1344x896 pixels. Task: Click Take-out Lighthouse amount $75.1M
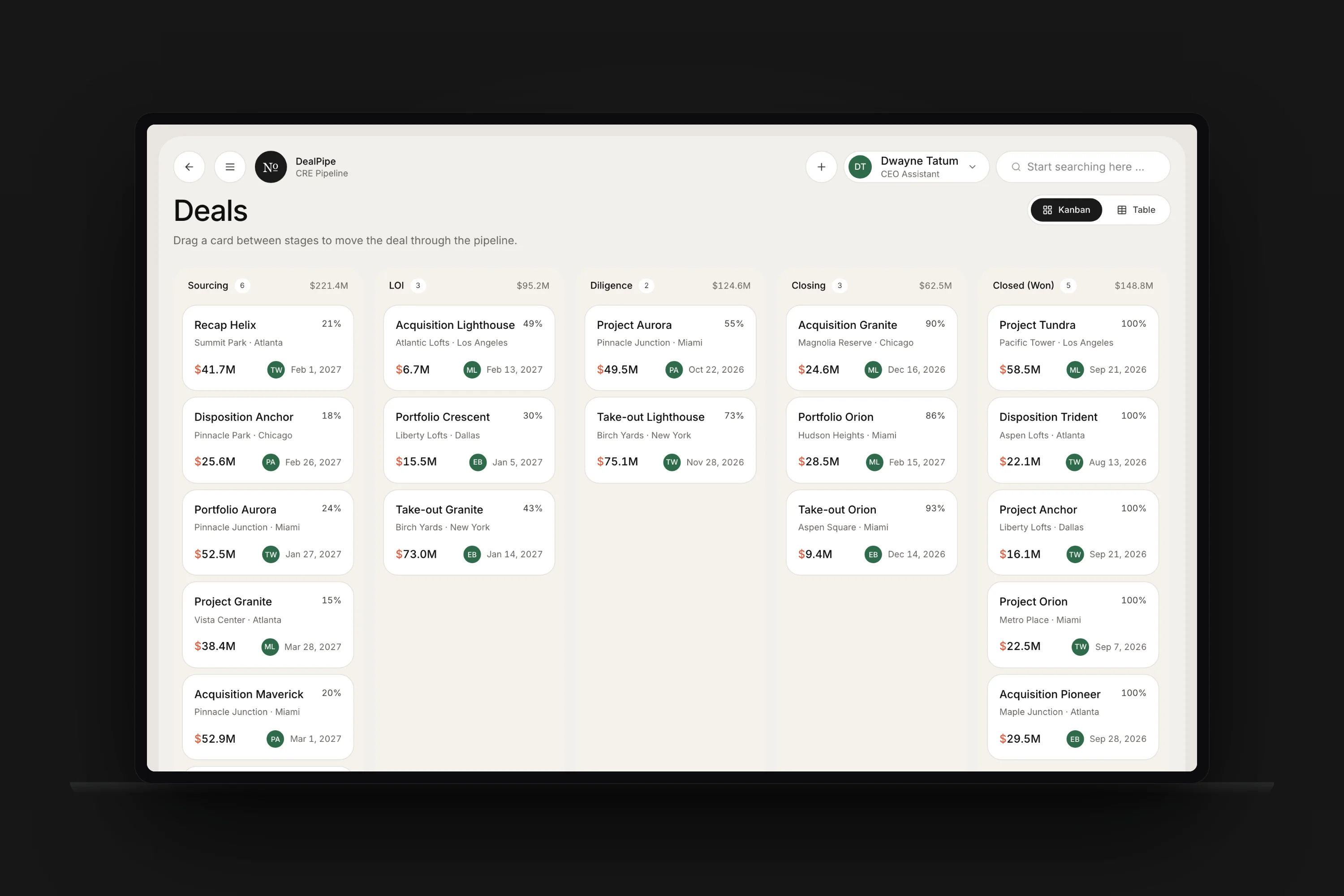pos(617,461)
